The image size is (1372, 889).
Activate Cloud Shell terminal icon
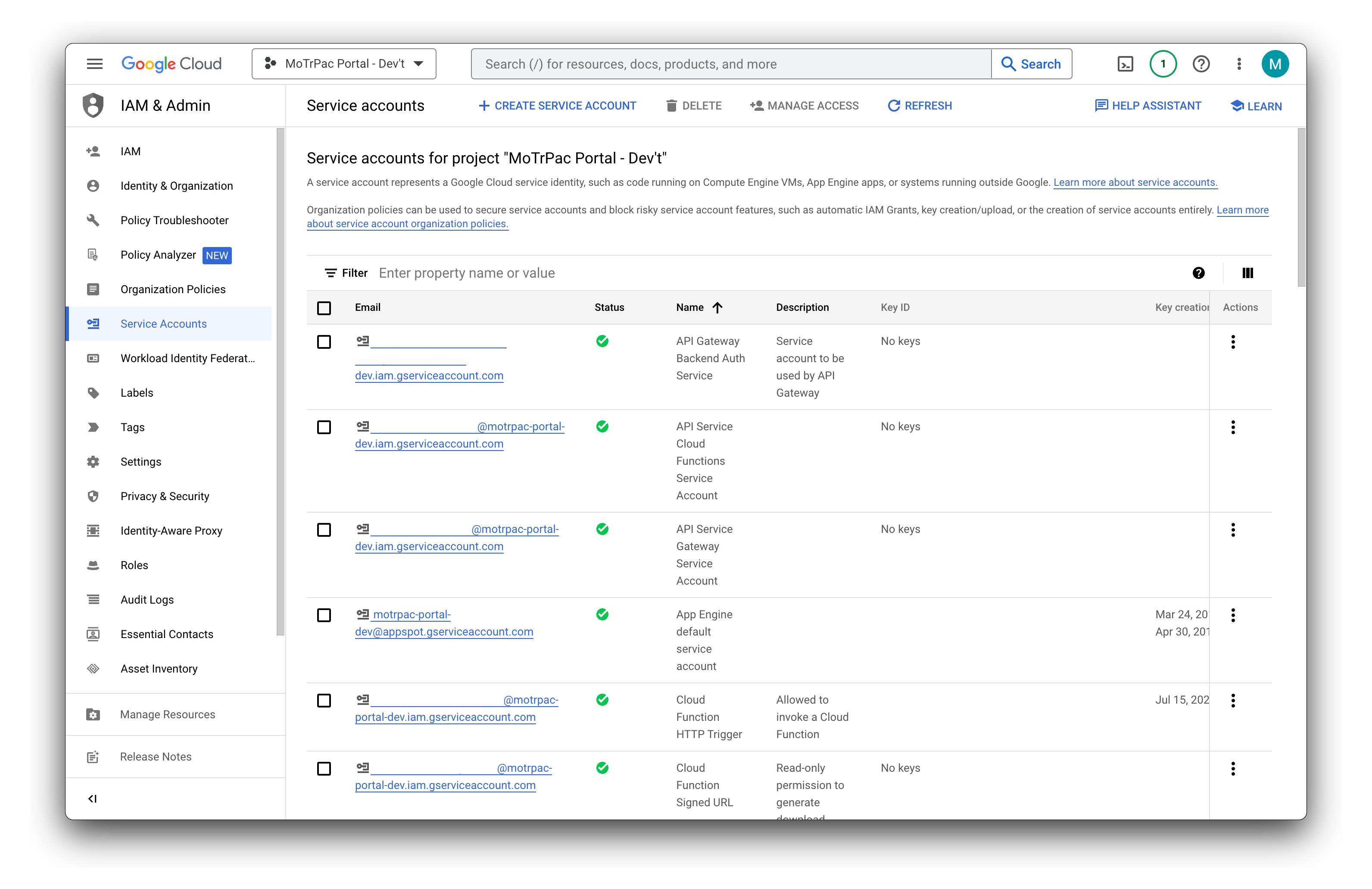[x=1125, y=63]
